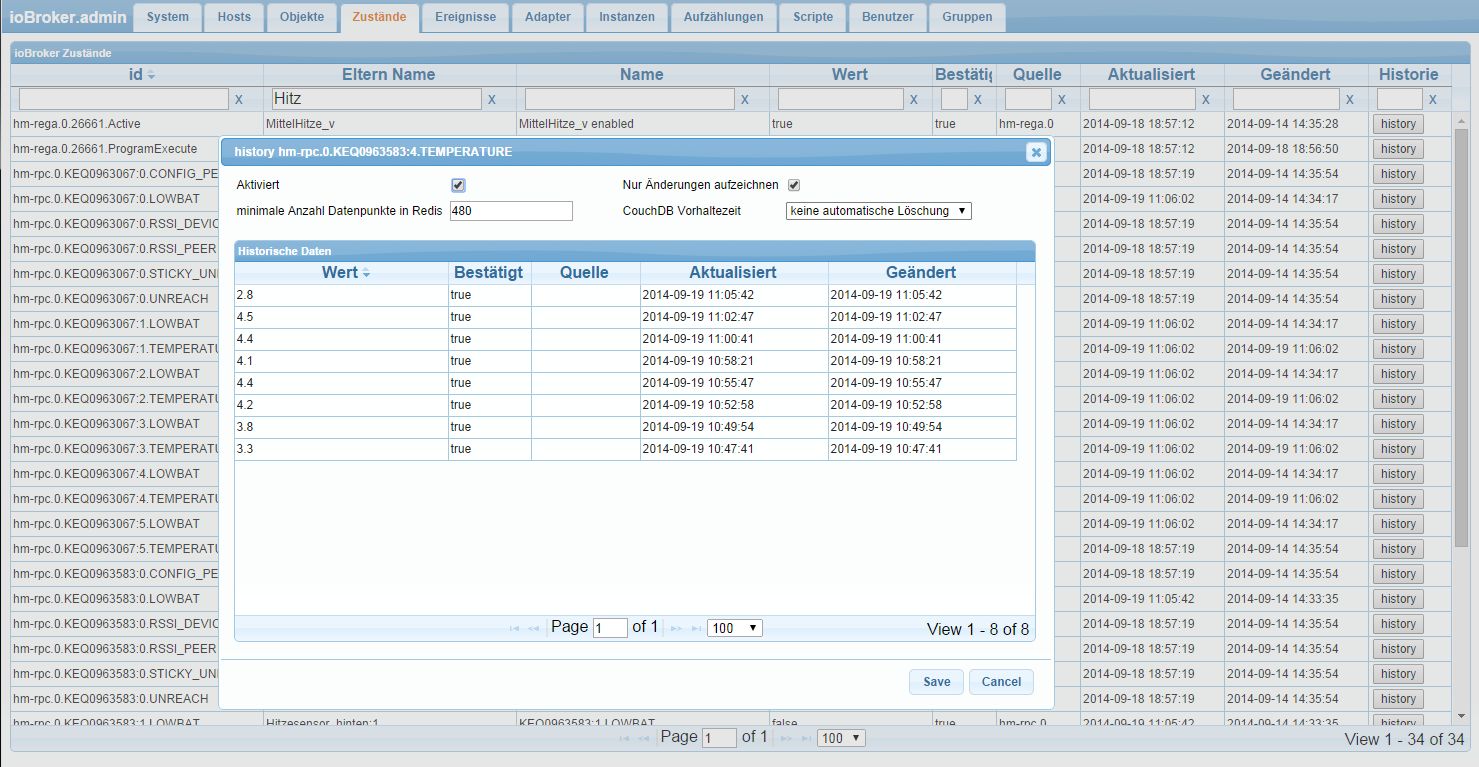Select history row with Wert 4.5
Viewport: 1479px width, 767px height.
click(625, 317)
